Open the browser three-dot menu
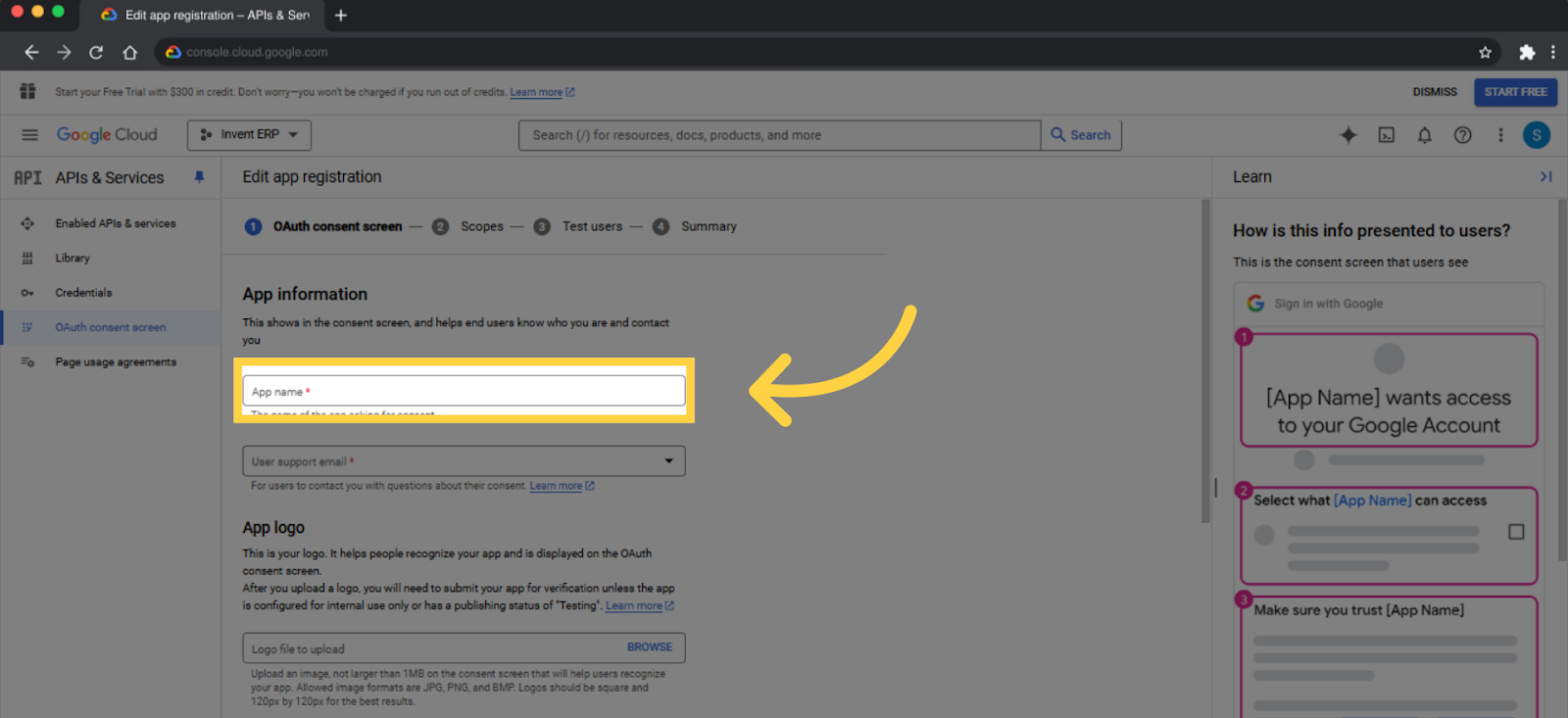The image size is (1568, 718). (x=1552, y=52)
